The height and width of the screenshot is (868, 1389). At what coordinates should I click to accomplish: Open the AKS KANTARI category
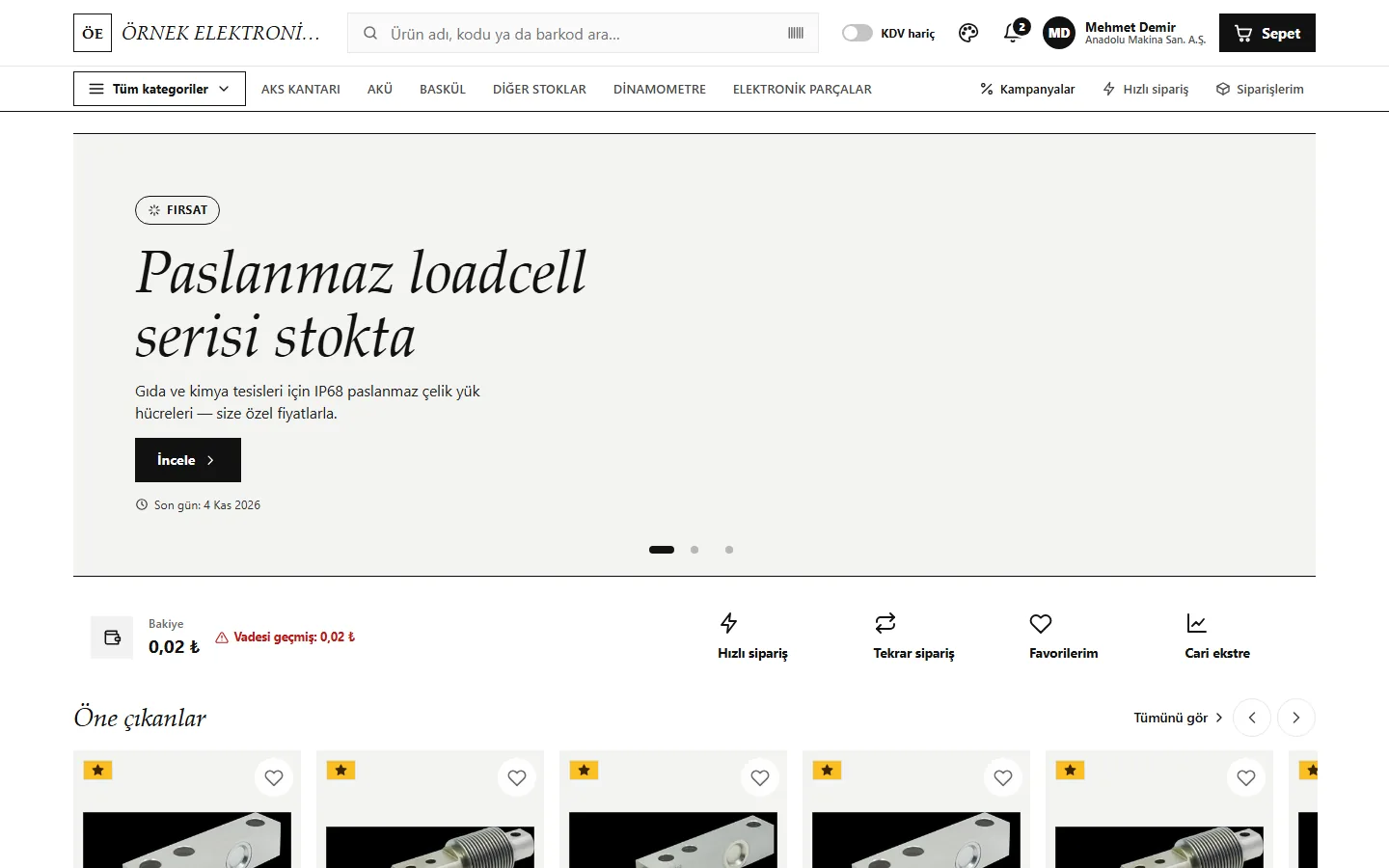click(301, 89)
